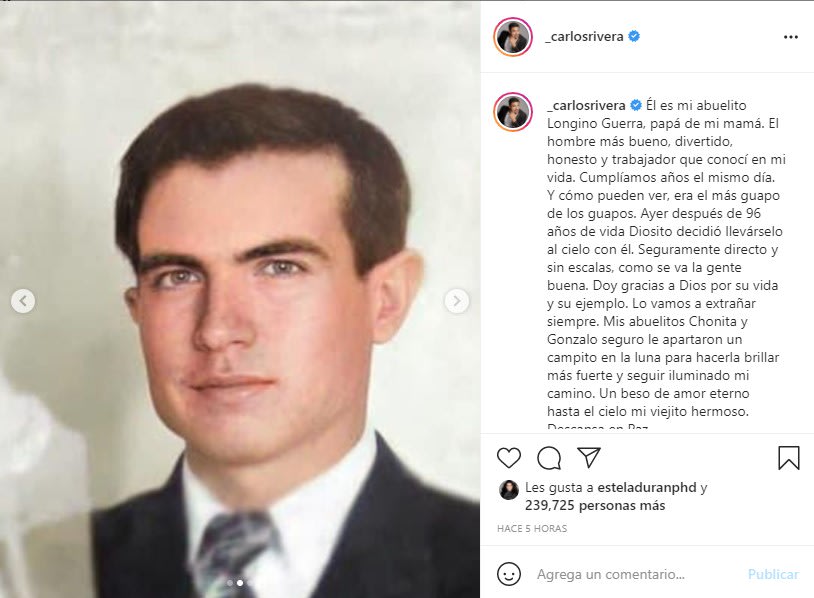Click the esteladuranphd liker avatar
Viewport: 814px width, 598px height.
pos(509,490)
